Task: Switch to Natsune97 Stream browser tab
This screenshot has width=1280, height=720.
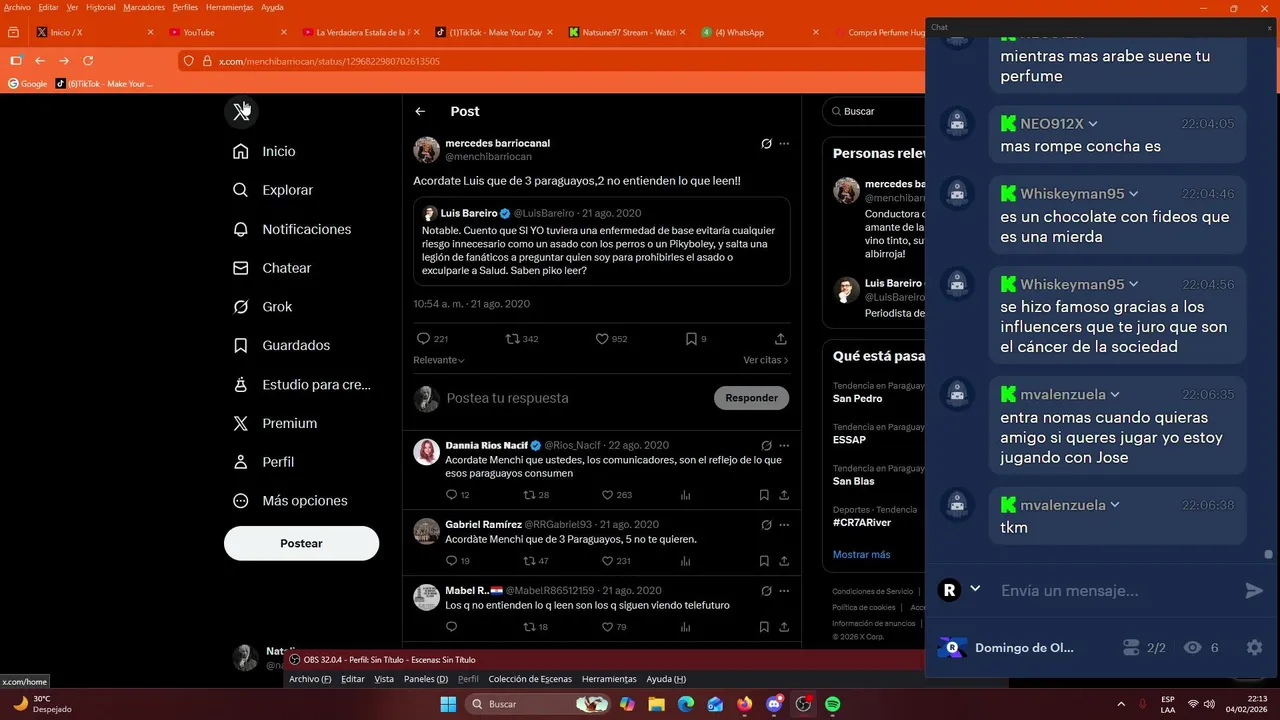Action: tap(627, 32)
